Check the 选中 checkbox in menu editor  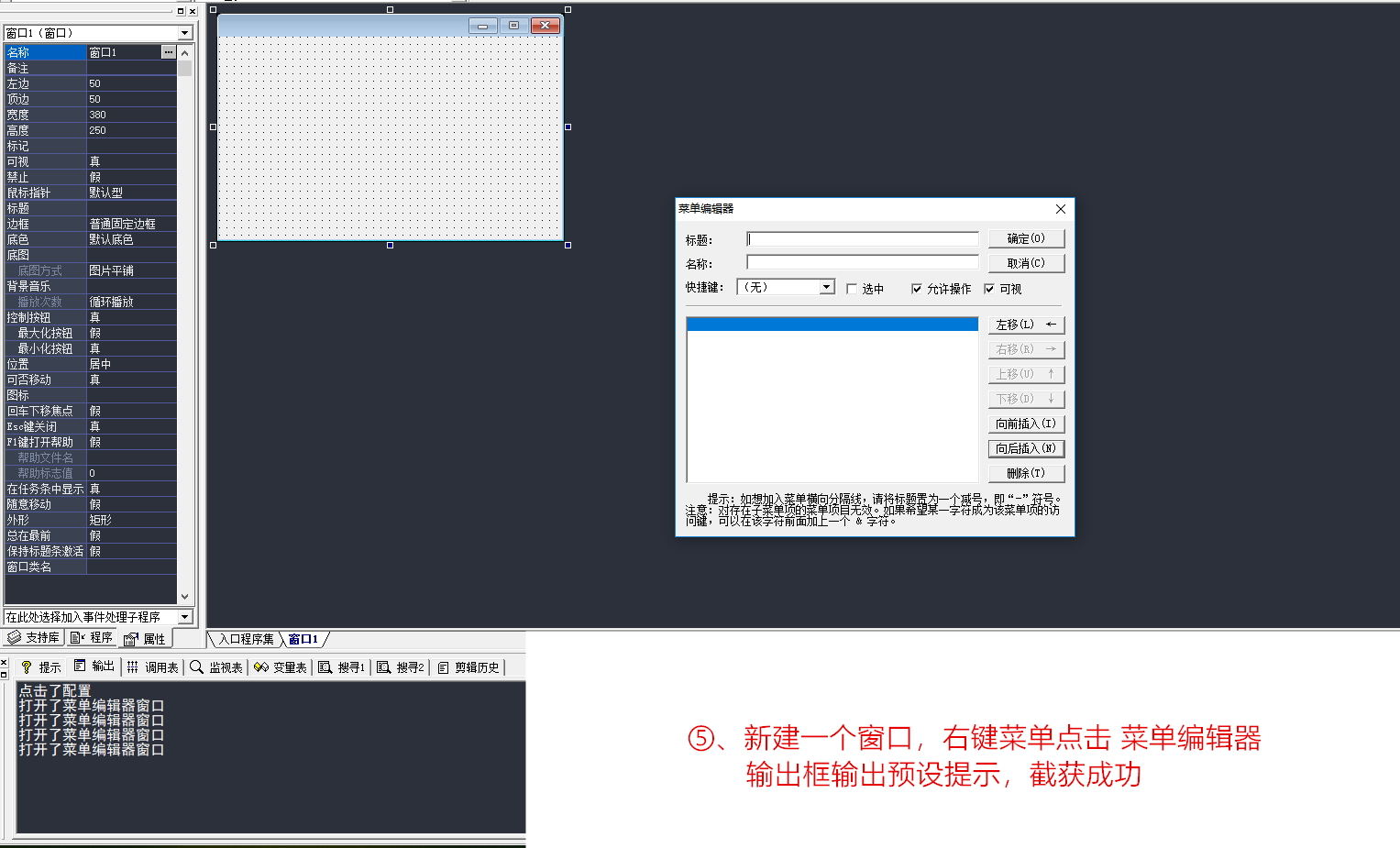click(852, 289)
